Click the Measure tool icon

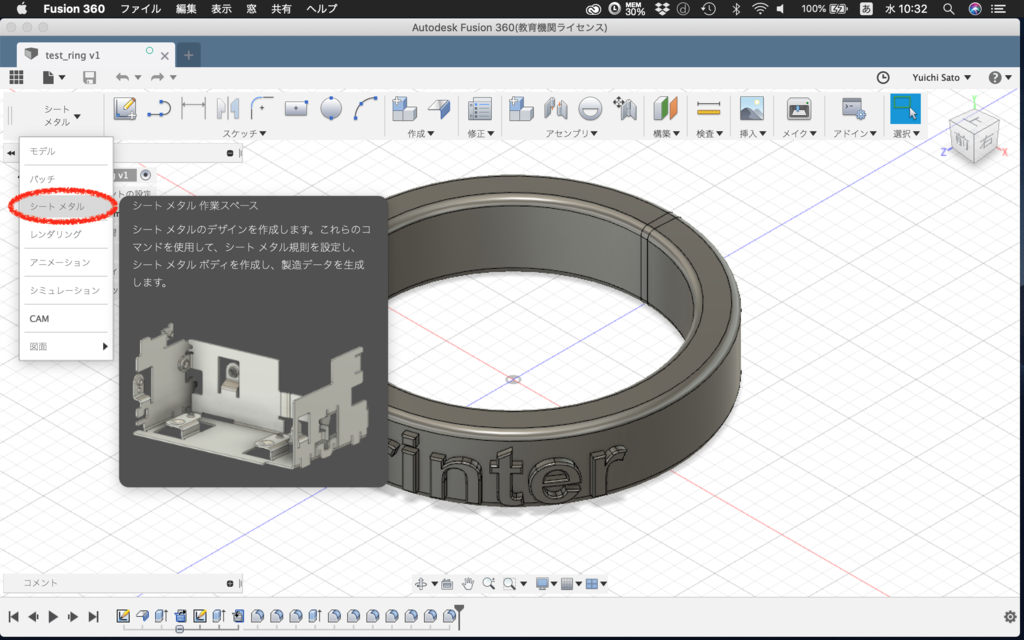coord(709,108)
